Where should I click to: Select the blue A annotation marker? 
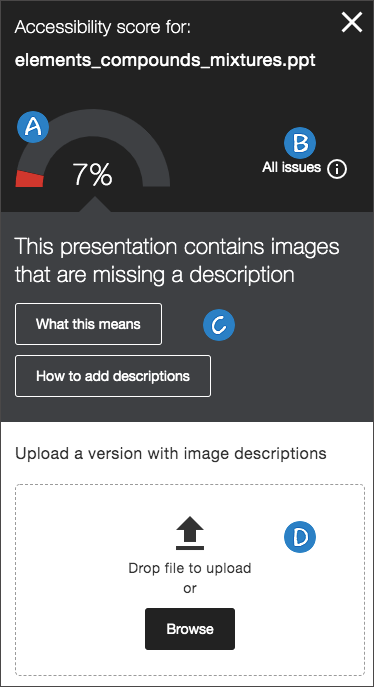(33, 127)
